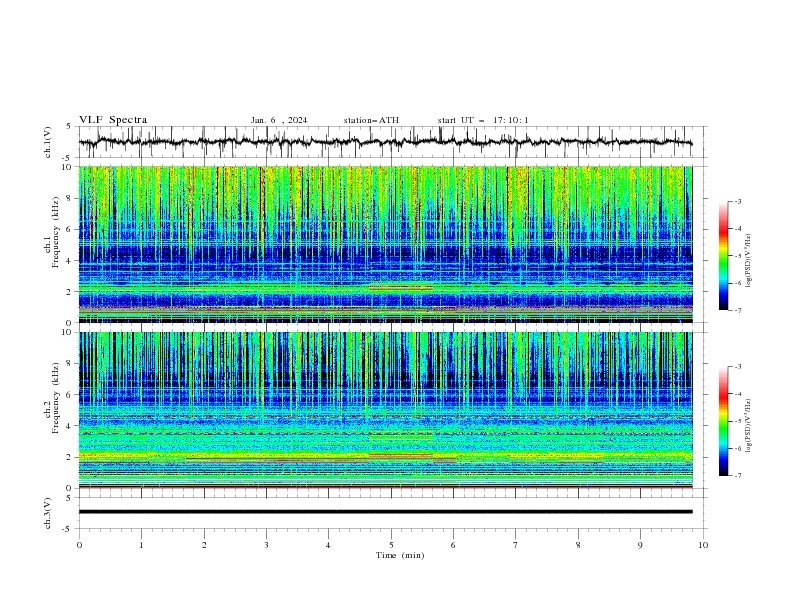
Task: Click the "8" kHz tick on ch.1 frequency axis
Action: 71,198
